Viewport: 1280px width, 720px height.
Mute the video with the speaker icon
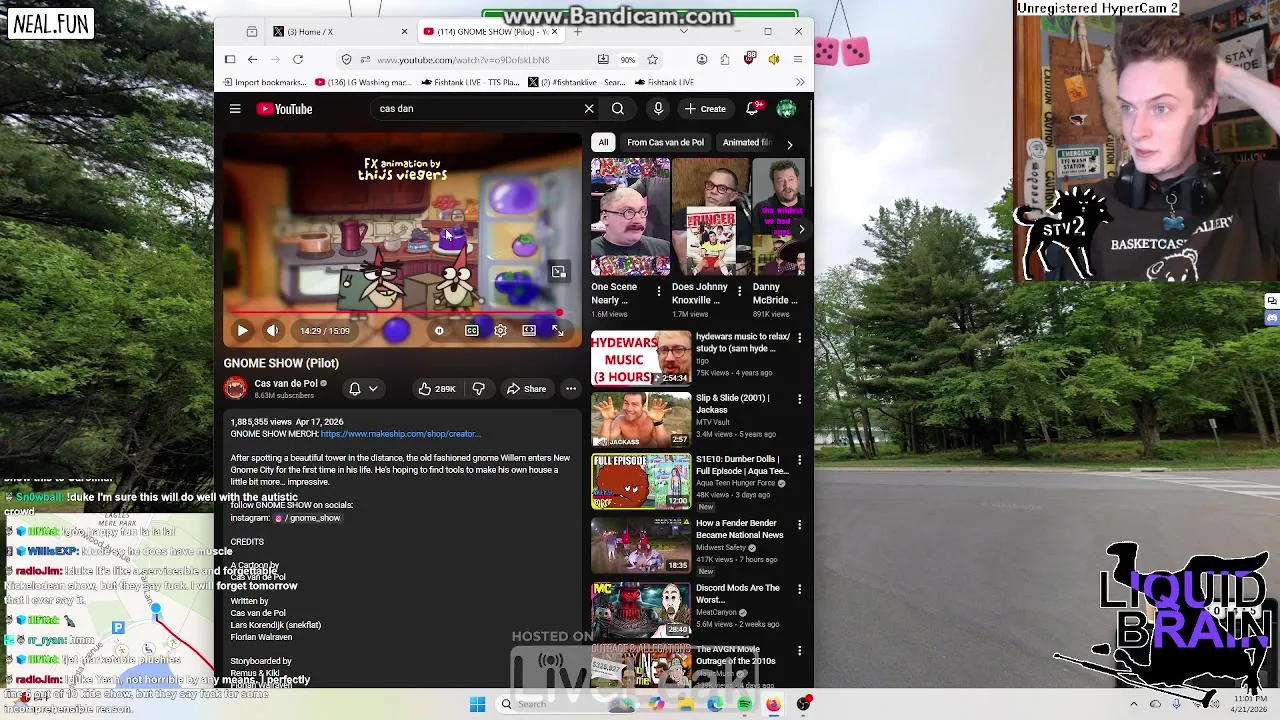pos(272,330)
